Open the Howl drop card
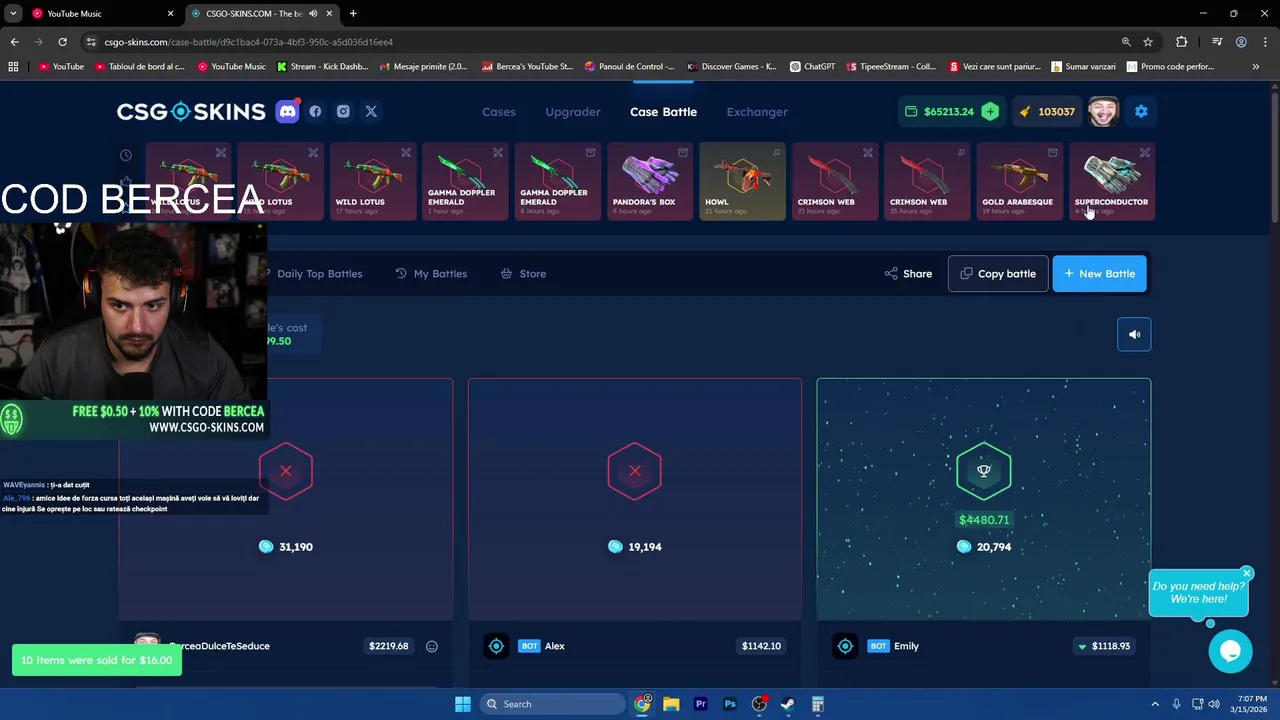Image resolution: width=1280 pixels, height=720 pixels. point(742,182)
